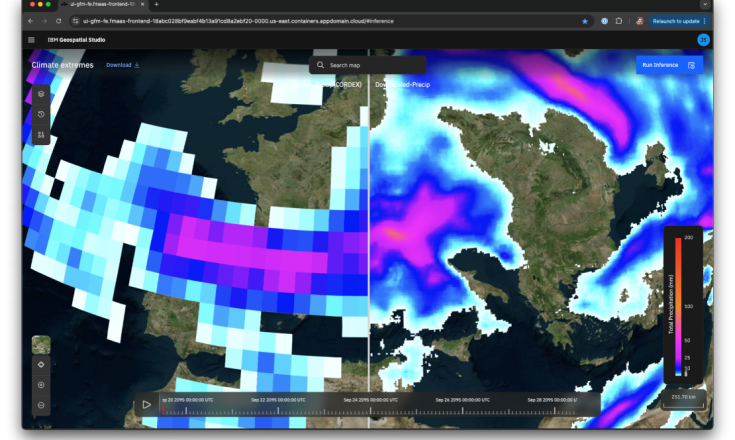The image size is (735, 440).
Task: Open the browser extensions icon
Action: 619,21
